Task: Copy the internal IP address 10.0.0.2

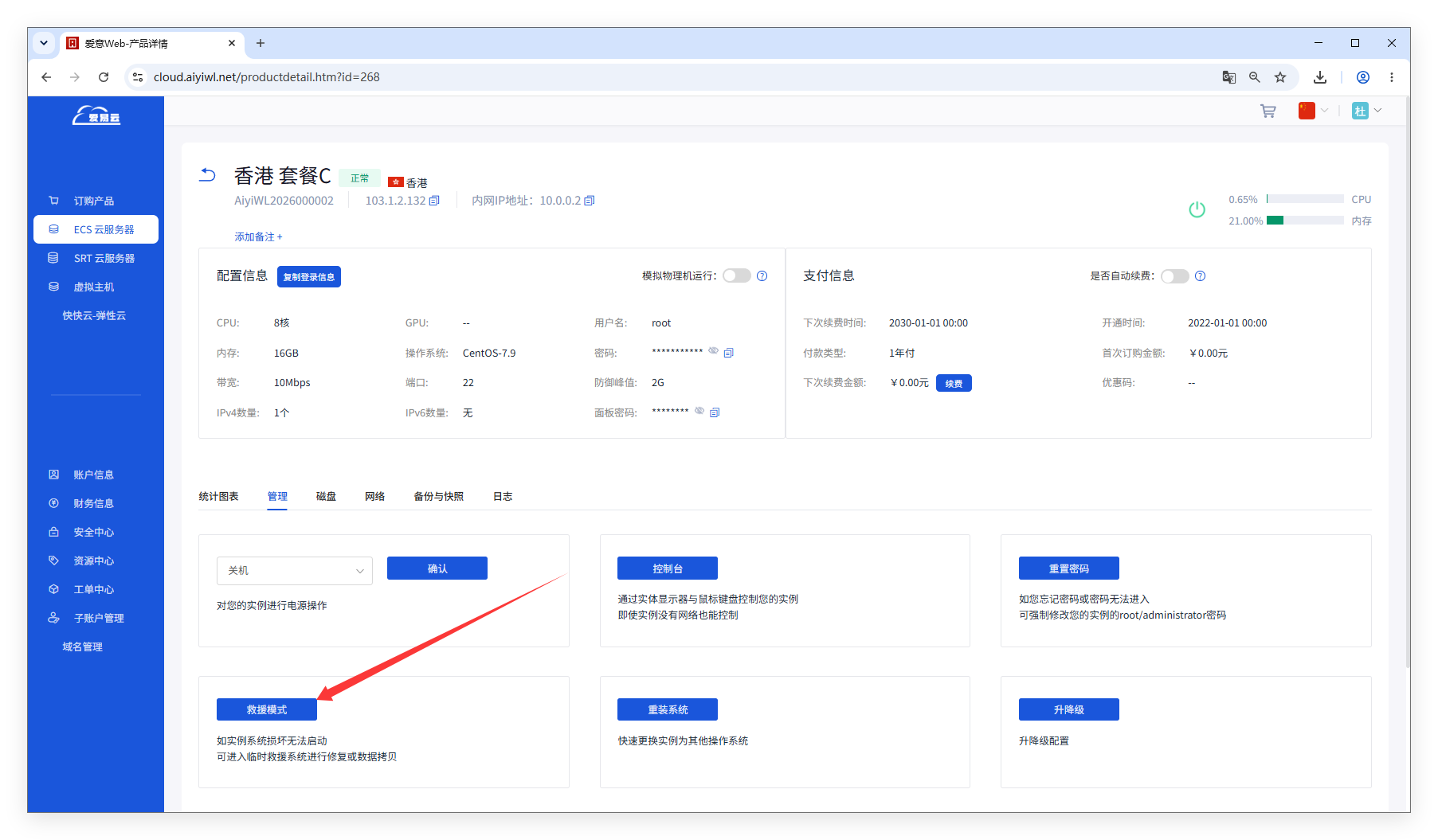Action: point(590,201)
